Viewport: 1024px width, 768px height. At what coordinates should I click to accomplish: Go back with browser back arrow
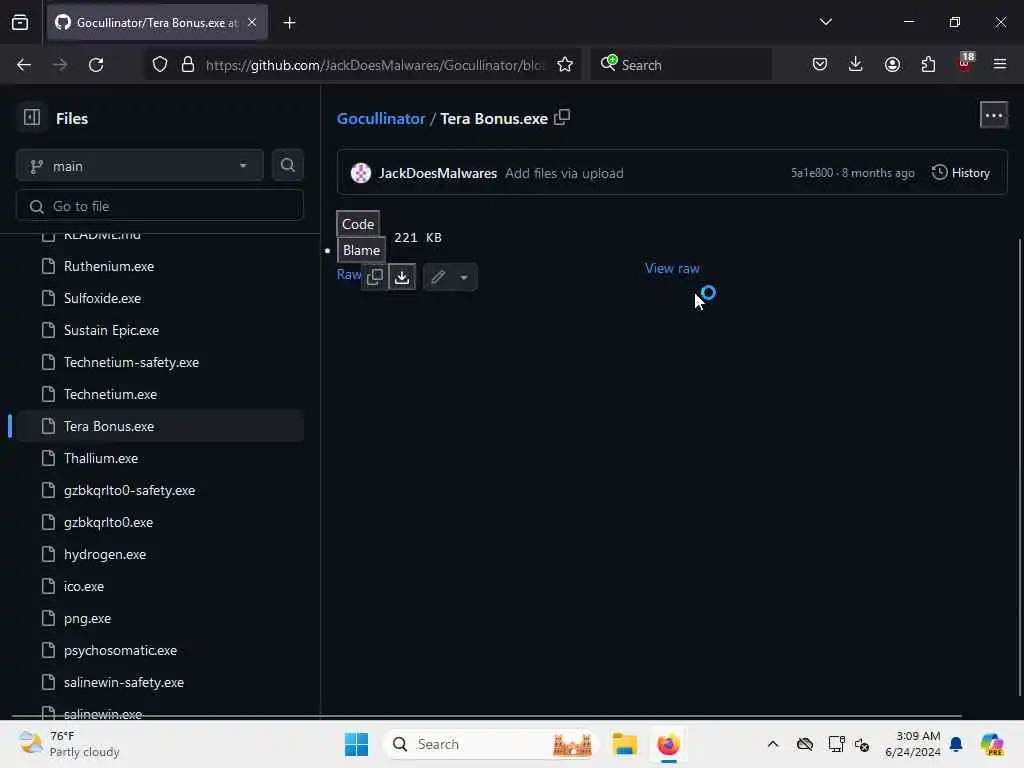point(24,65)
